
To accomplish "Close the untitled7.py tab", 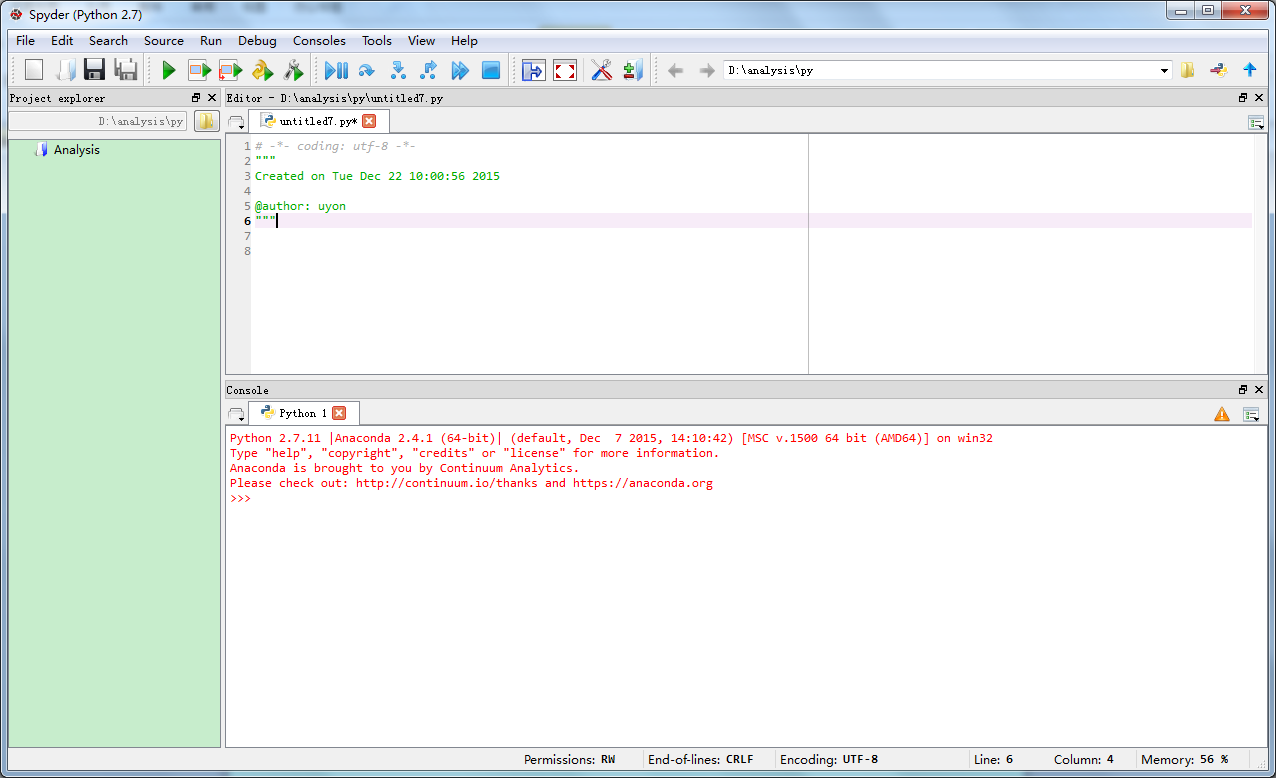I will click(x=369, y=121).
